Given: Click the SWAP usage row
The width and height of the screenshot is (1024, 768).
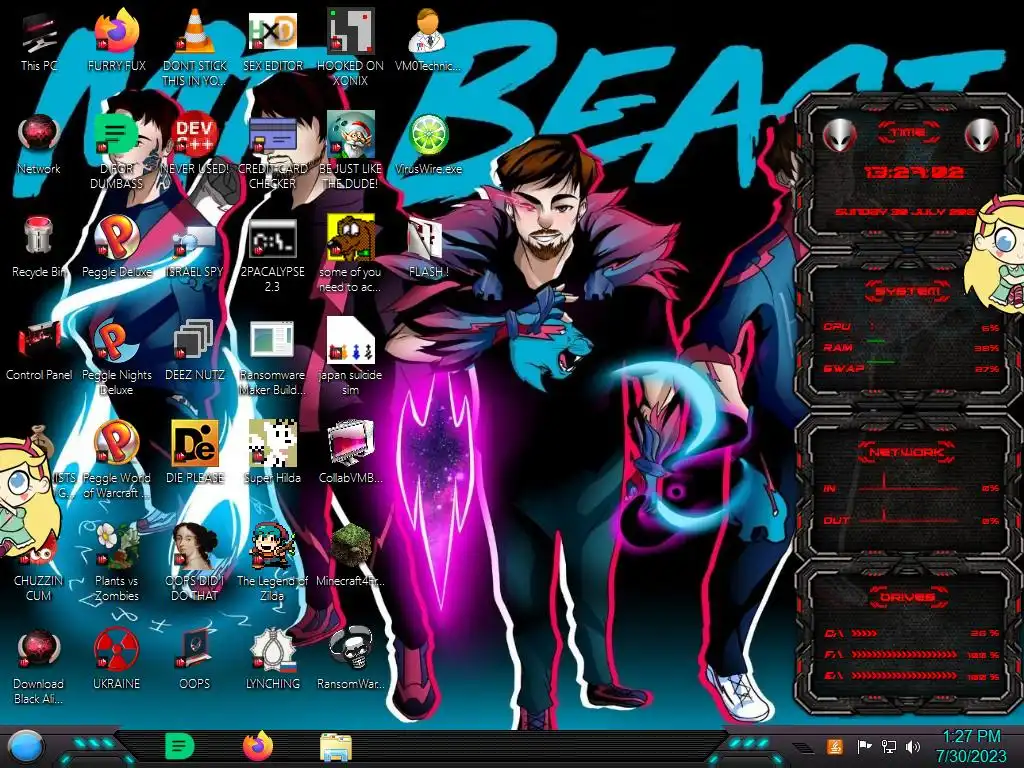Looking at the screenshot, I should pos(912,368).
